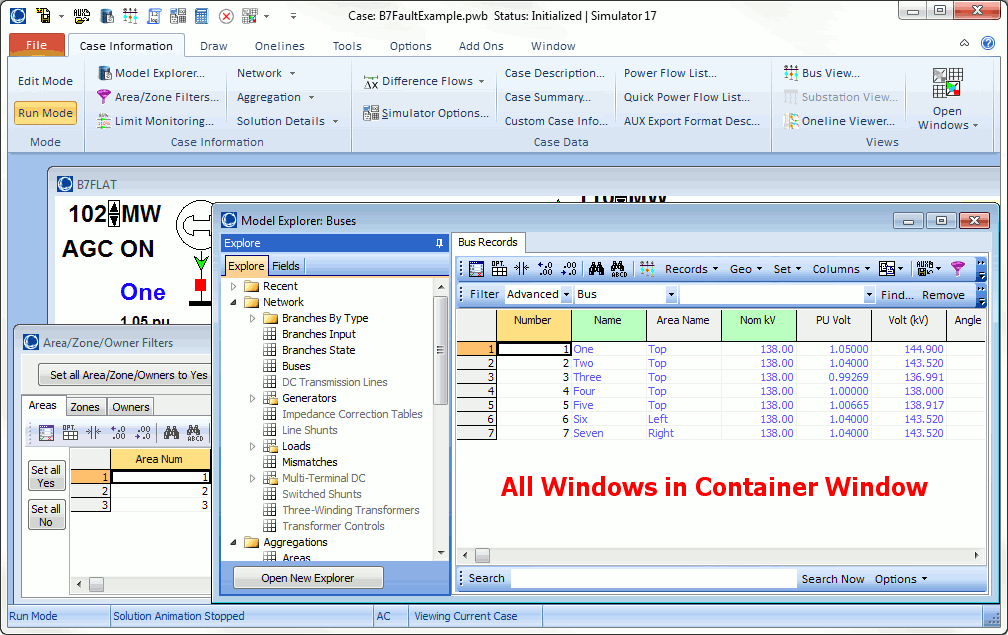
Task: Click the red abort icon in quick access toolbar
Action: pyautogui.click(x=226, y=16)
